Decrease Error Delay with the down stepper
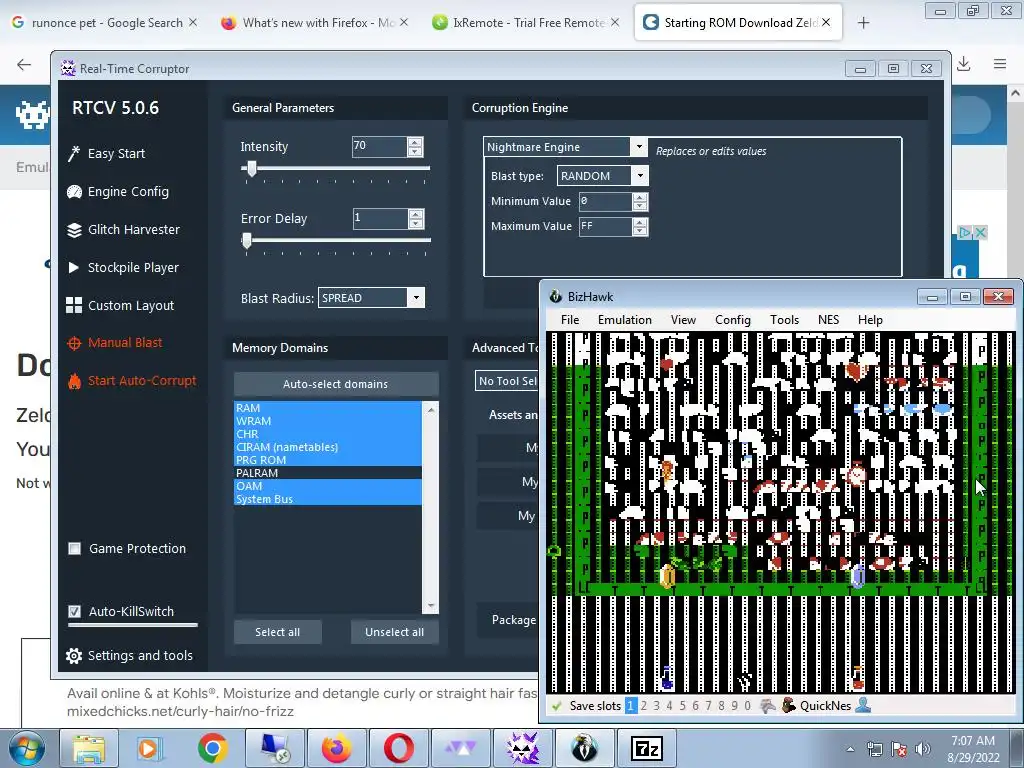The image size is (1024, 768). pos(416,223)
